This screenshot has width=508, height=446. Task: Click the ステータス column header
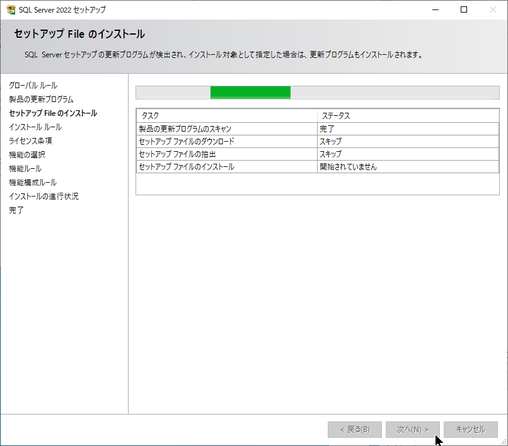pos(408,116)
